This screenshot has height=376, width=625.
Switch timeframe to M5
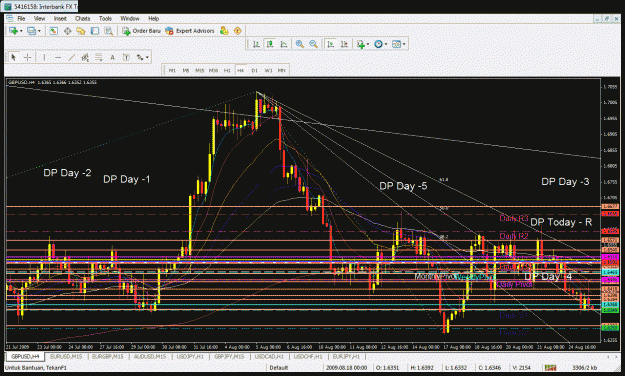point(186,70)
